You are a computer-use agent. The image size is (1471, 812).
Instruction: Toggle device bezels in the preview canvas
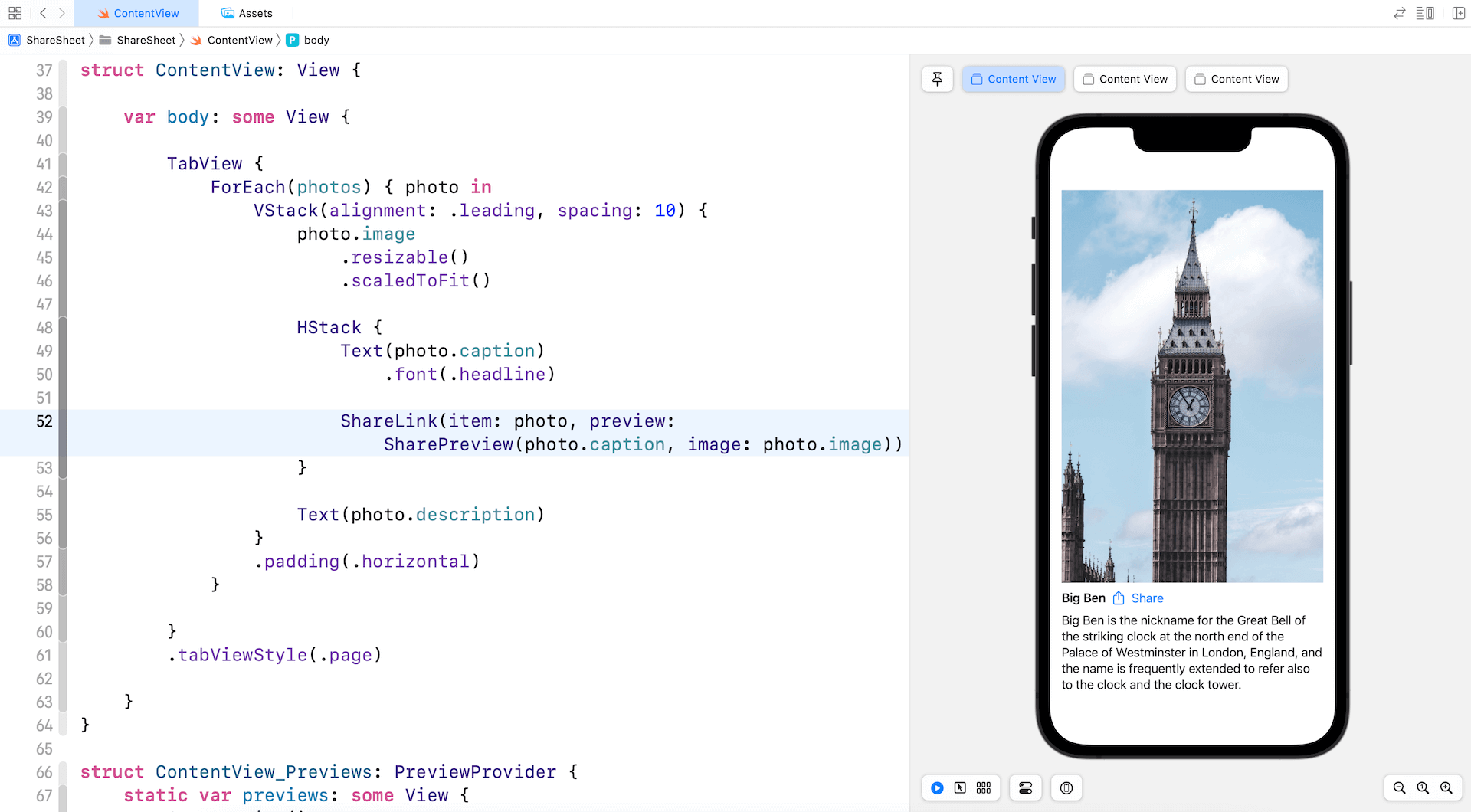tap(1066, 787)
